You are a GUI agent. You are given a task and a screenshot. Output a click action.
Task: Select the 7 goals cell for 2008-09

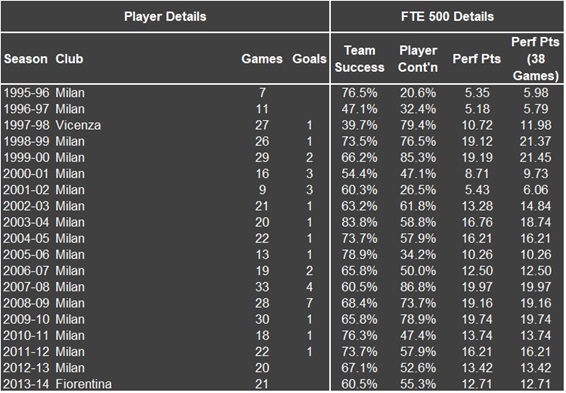[x=309, y=303]
